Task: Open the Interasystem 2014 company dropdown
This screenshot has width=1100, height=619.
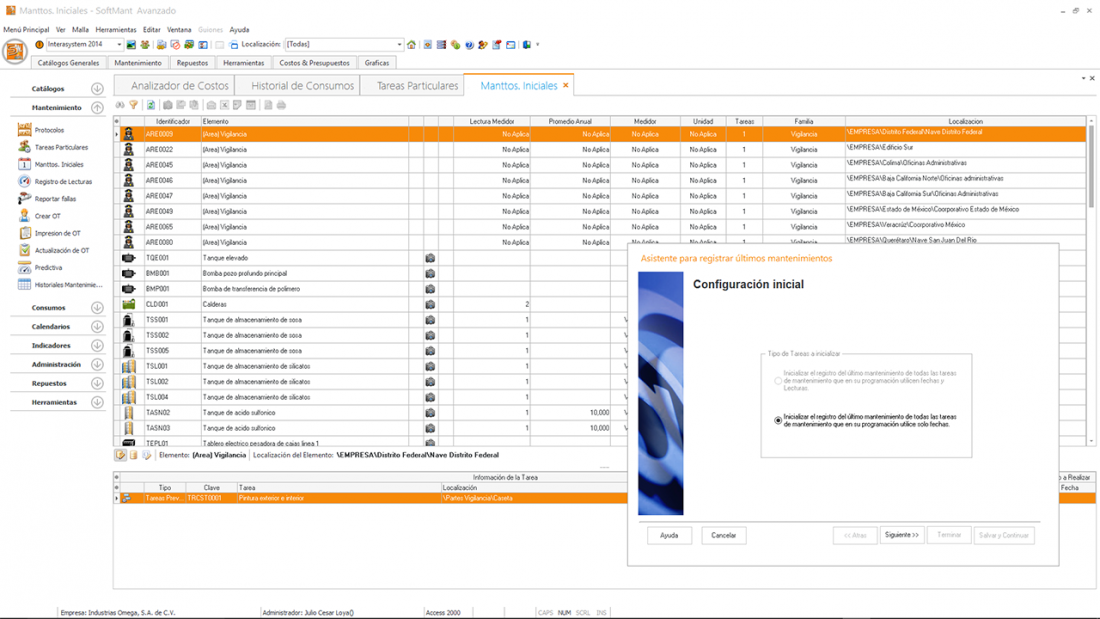Action: [x=119, y=45]
